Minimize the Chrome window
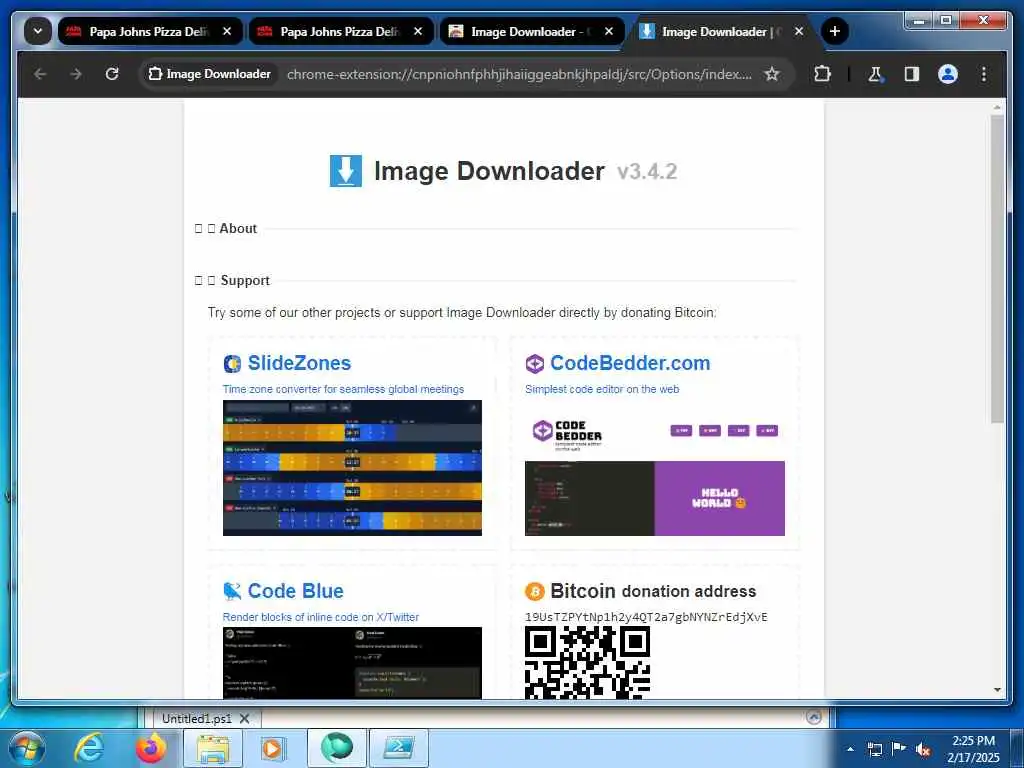 point(919,20)
